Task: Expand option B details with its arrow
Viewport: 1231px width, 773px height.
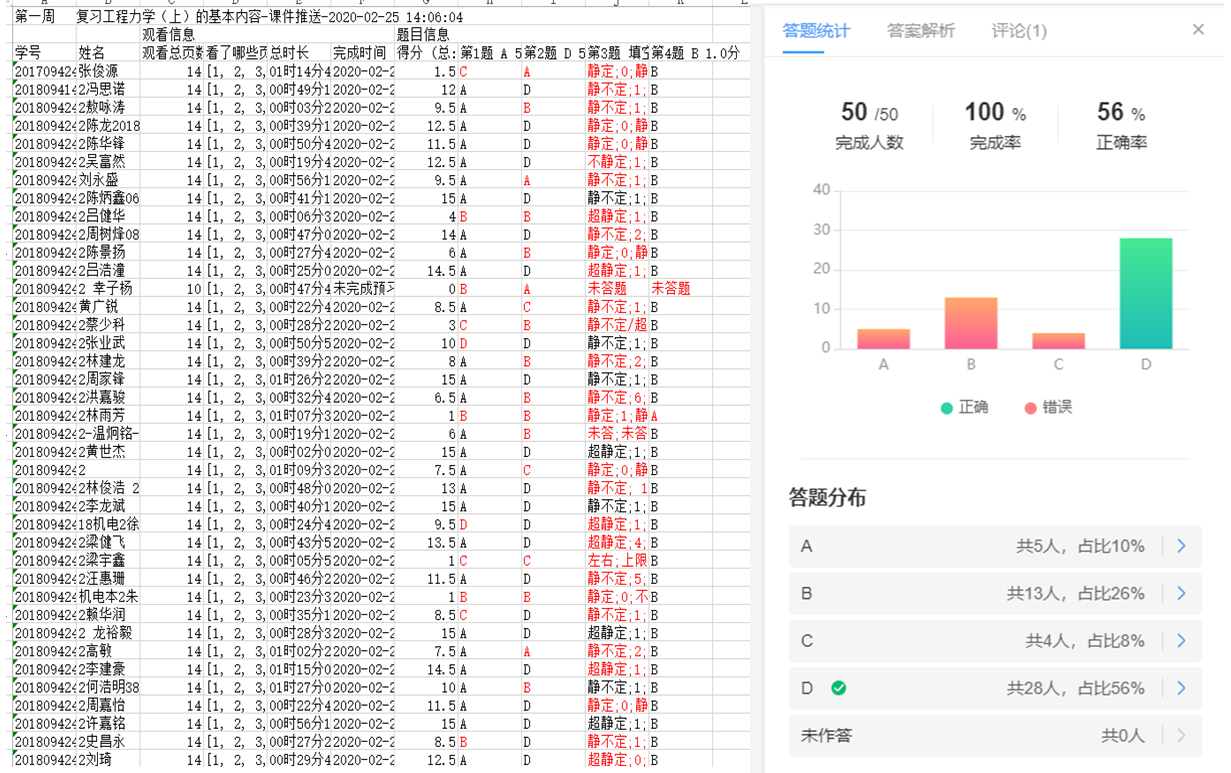Action: [x=1181, y=593]
